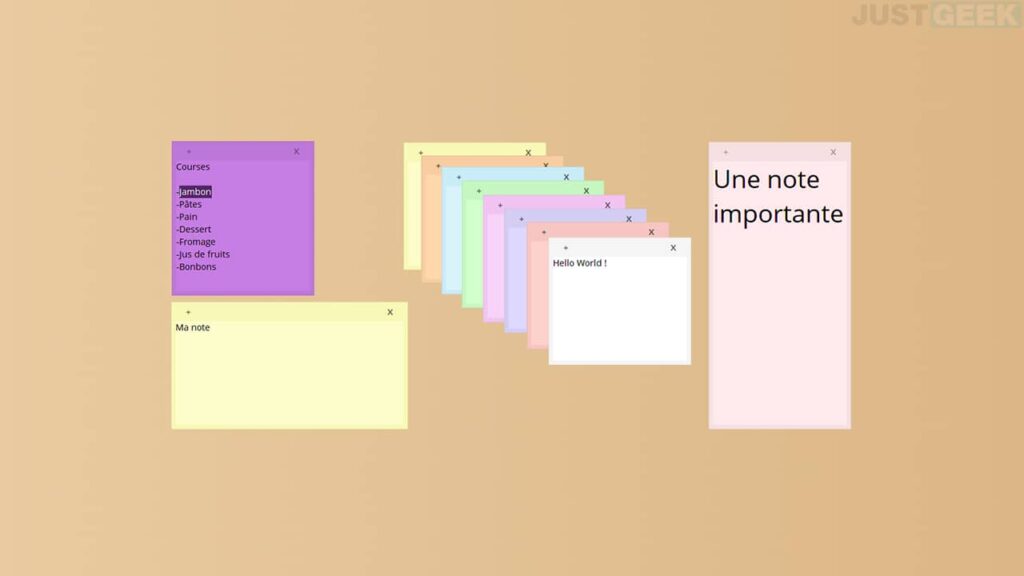The width and height of the screenshot is (1024, 576).
Task: Close the stacked orange note
Action: point(546,165)
